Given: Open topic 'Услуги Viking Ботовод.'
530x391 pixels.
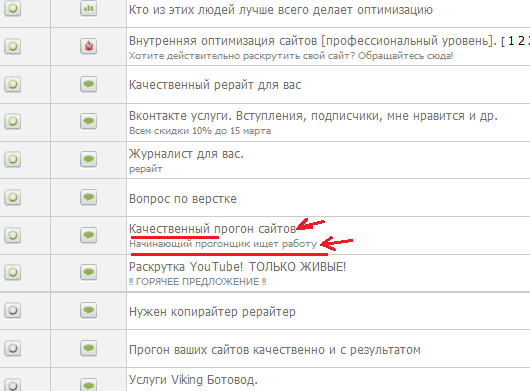Looking at the screenshot, I should [x=193, y=380].
